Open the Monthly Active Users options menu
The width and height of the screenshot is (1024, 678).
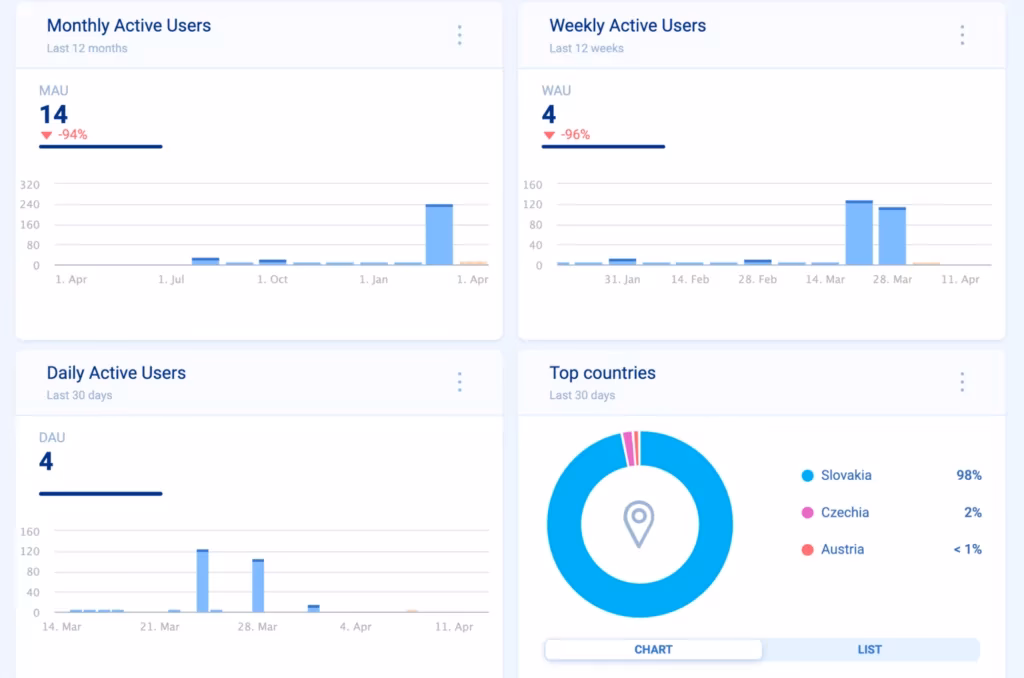[x=459, y=34]
